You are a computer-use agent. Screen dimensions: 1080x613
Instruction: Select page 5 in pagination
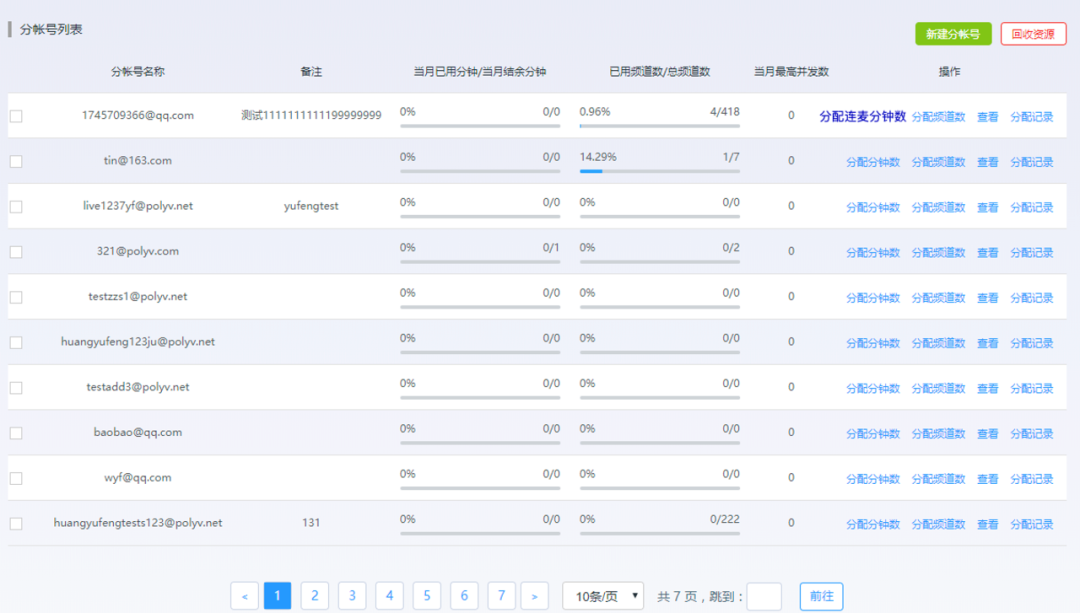pyautogui.click(x=426, y=597)
